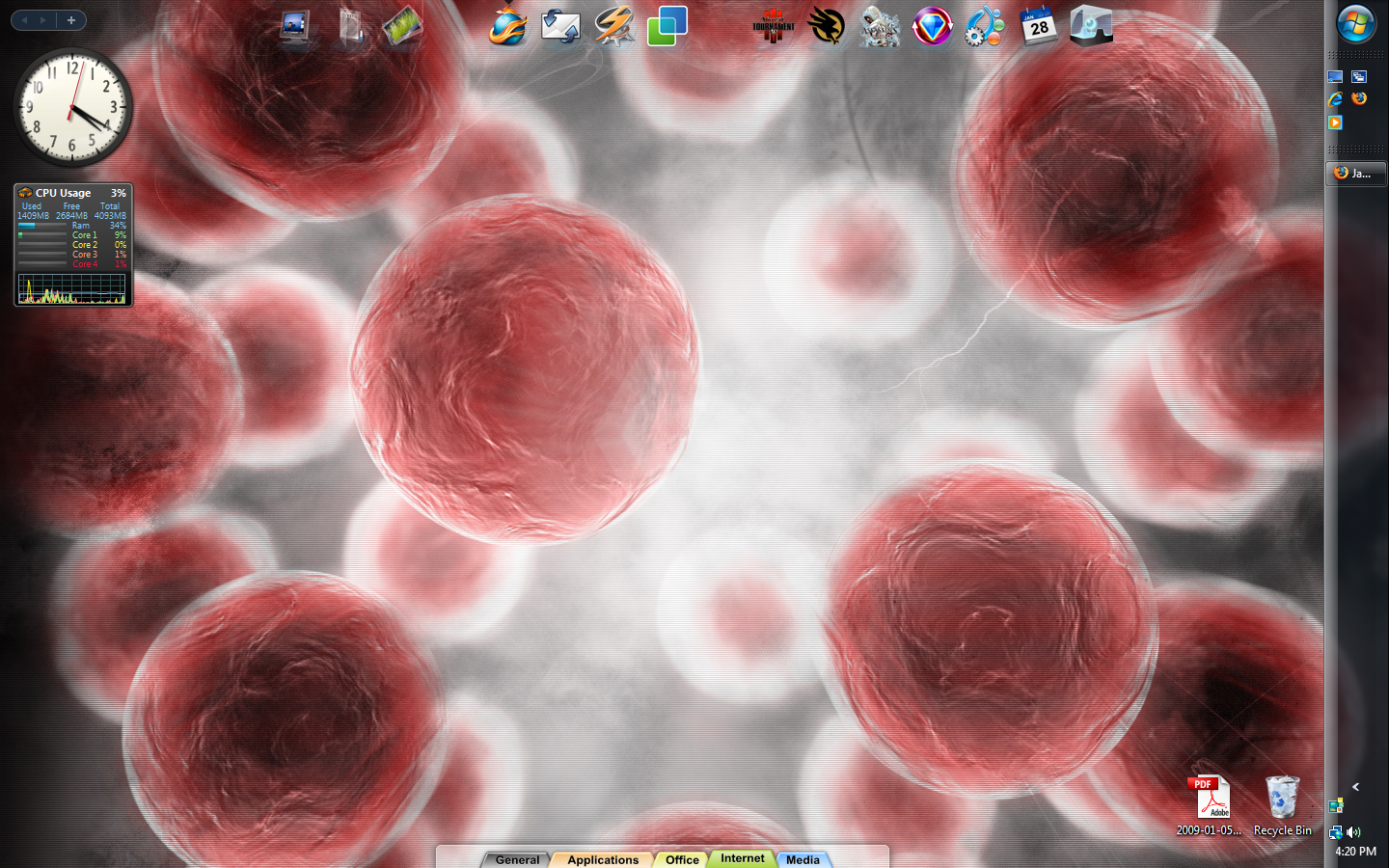Launch Internet Explorer from Quick Launch
Screen dimensions: 1389x868
(1335, 98)
